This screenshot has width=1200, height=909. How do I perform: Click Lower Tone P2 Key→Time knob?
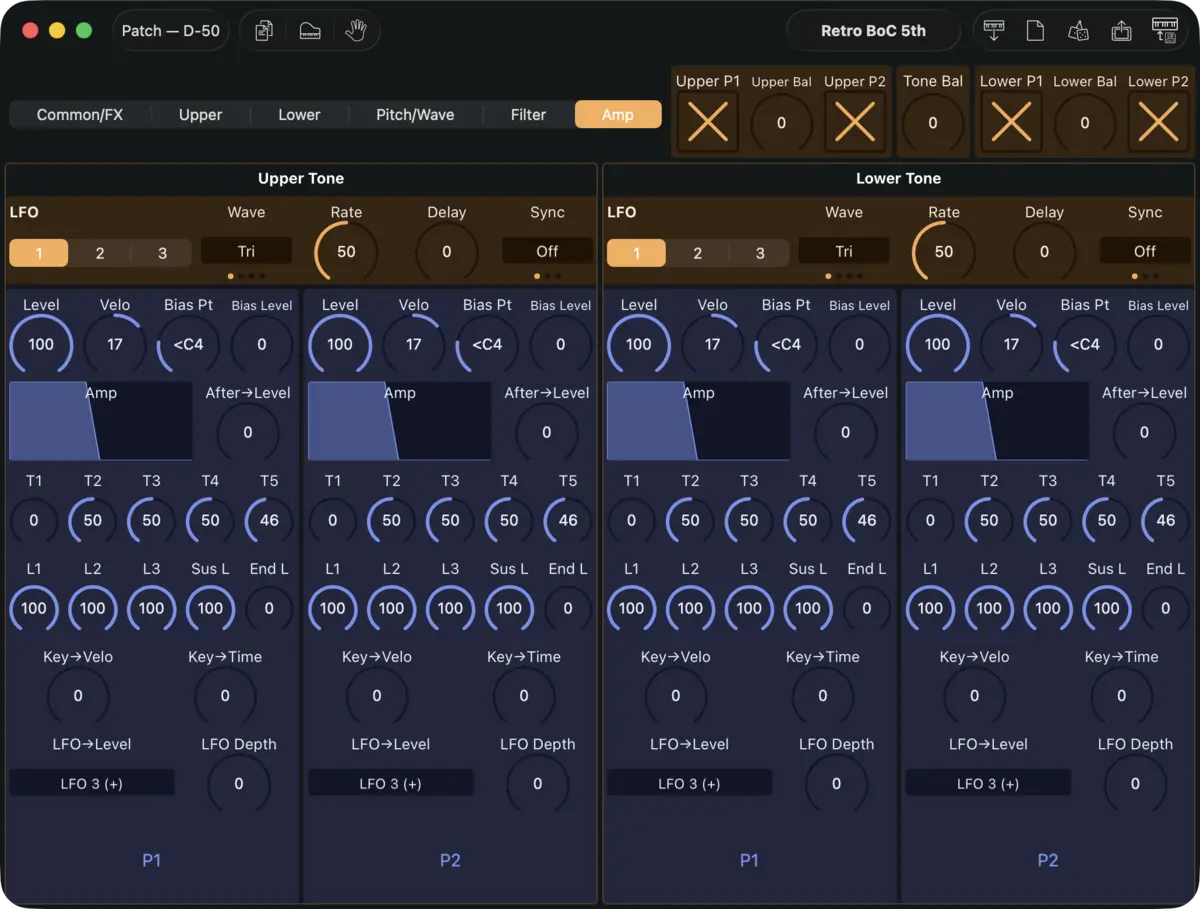pos(1121,696)
